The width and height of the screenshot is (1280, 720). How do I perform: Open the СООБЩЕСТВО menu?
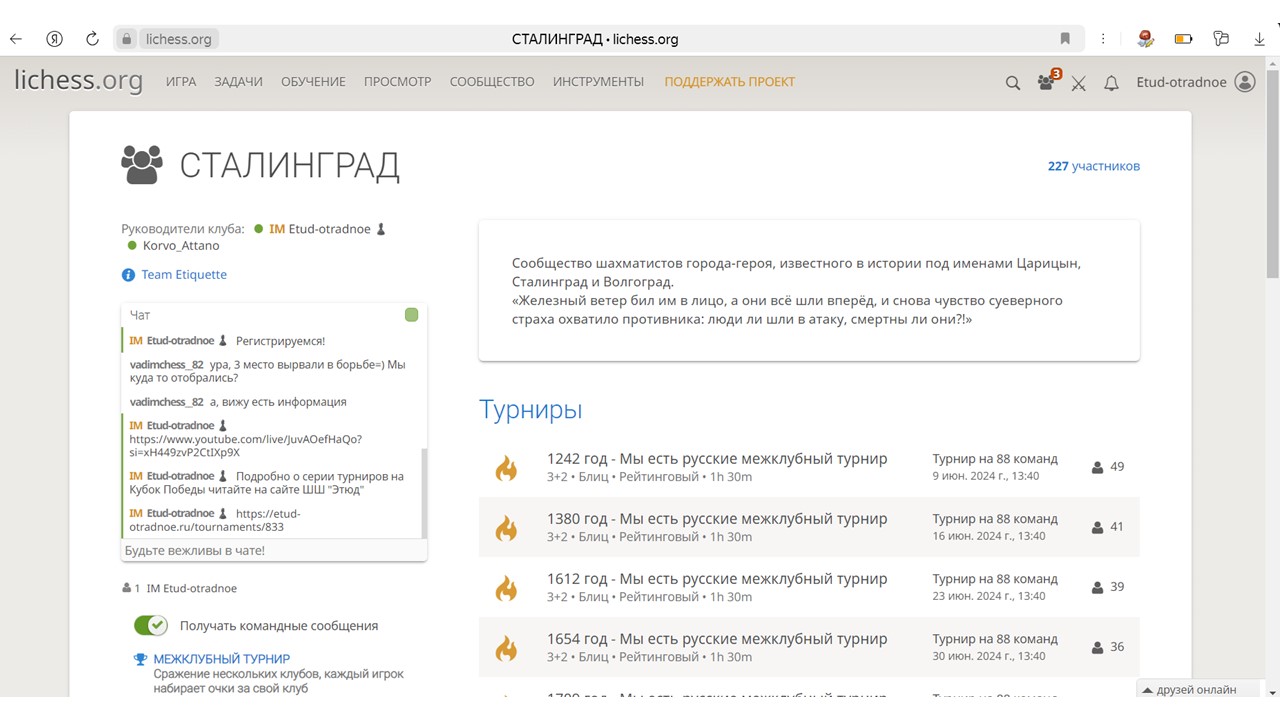tap(492, 82)
